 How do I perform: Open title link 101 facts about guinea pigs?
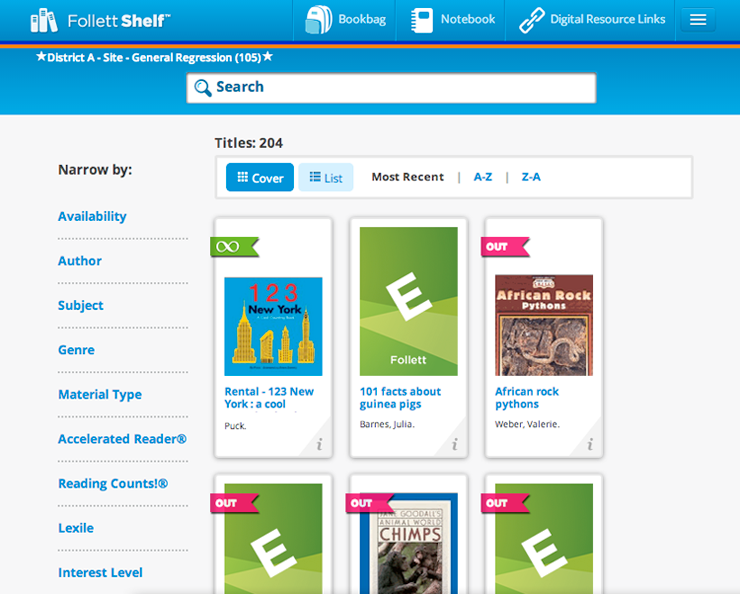pyautogui.click(x=400, y=398)
